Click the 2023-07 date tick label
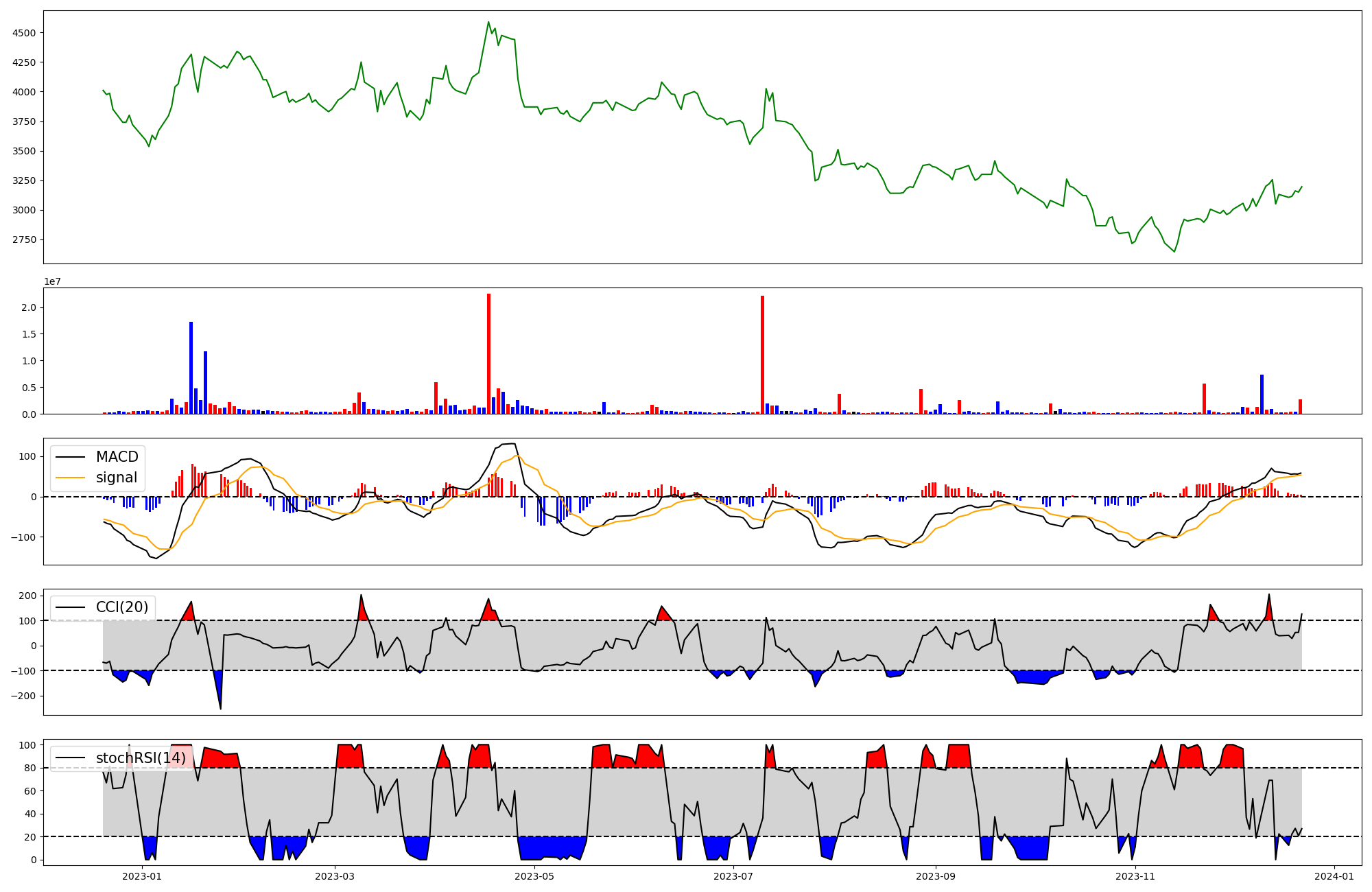This screenshot has height=892, width=1372. pos(733,876)
